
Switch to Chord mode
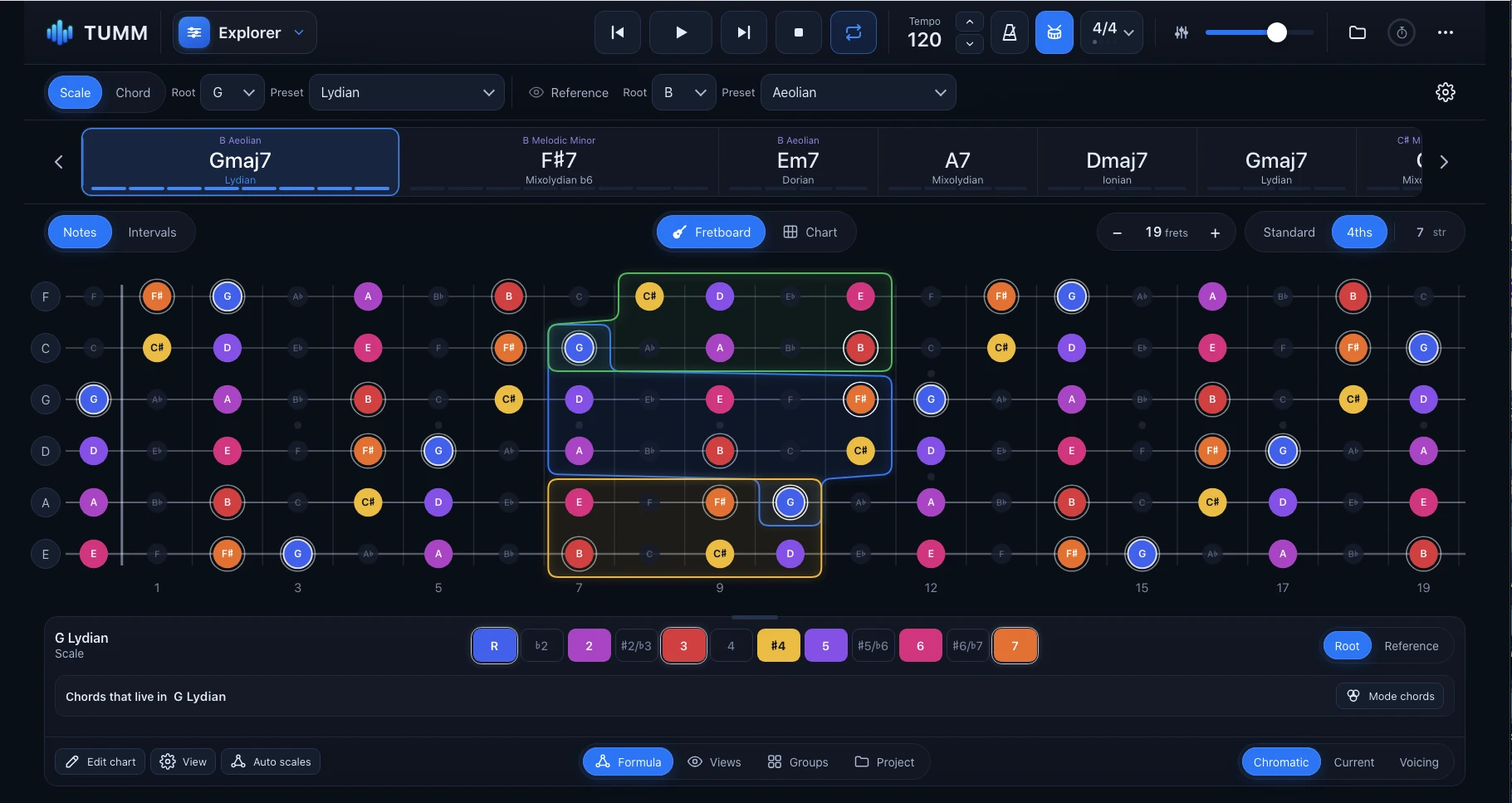(x=133, y=92)
